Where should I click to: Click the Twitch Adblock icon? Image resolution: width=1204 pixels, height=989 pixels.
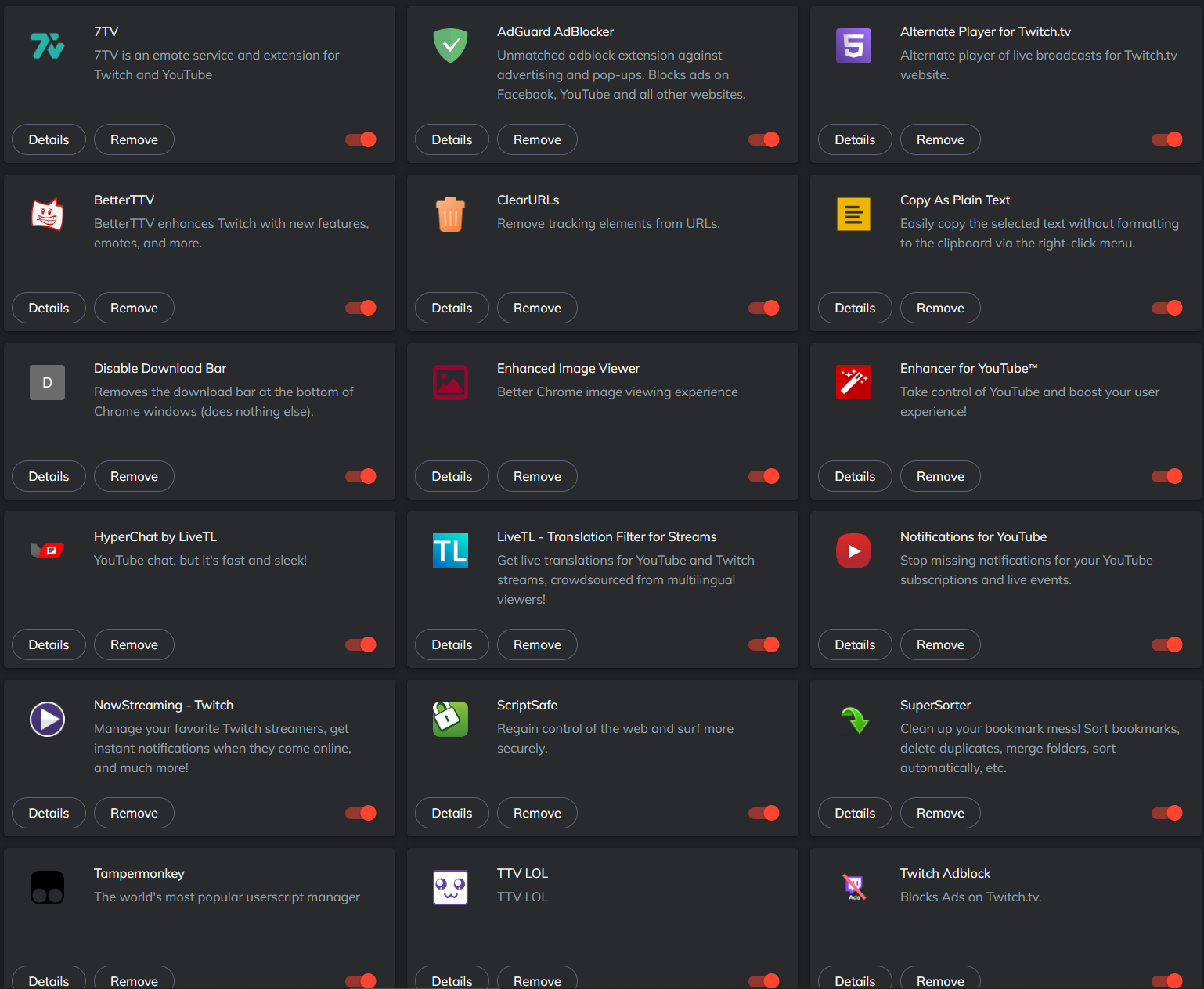point(854,888)
